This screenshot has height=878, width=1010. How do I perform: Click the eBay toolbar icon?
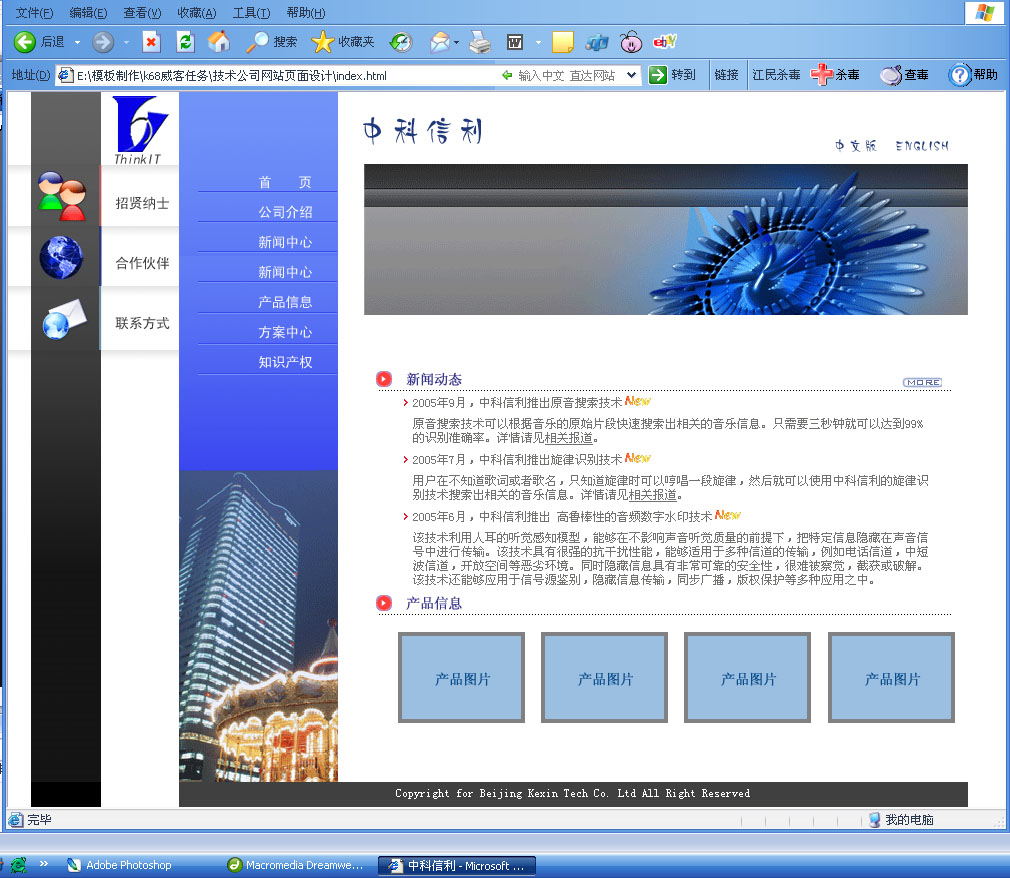click(x=664, y=43)
